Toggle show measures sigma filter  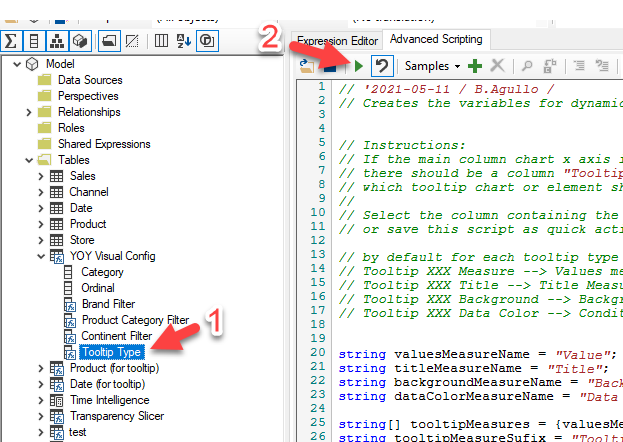[11, 41]
